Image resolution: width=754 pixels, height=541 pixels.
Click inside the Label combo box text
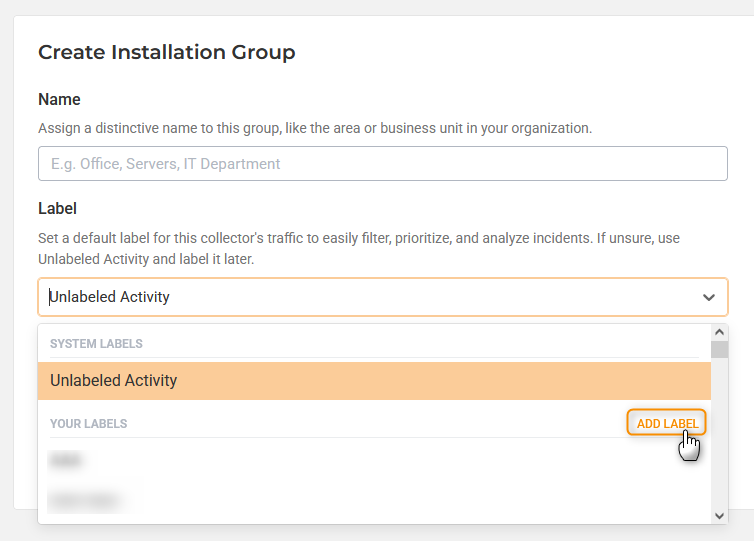pyautogui.click(x=110, y=297)
